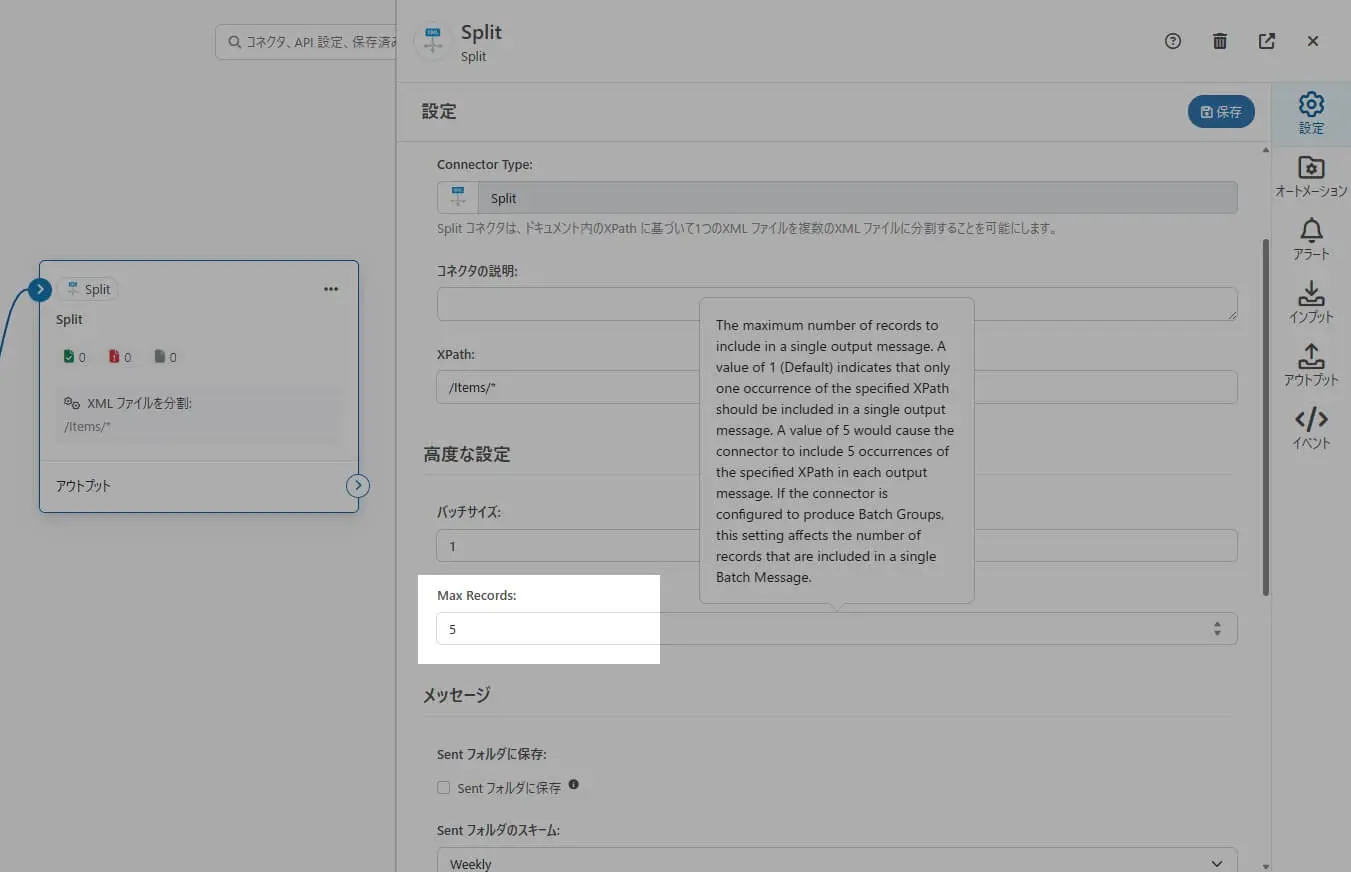Click the Connector Type: label
This screenshot has height=872, width=1351.
pos(485,164)
